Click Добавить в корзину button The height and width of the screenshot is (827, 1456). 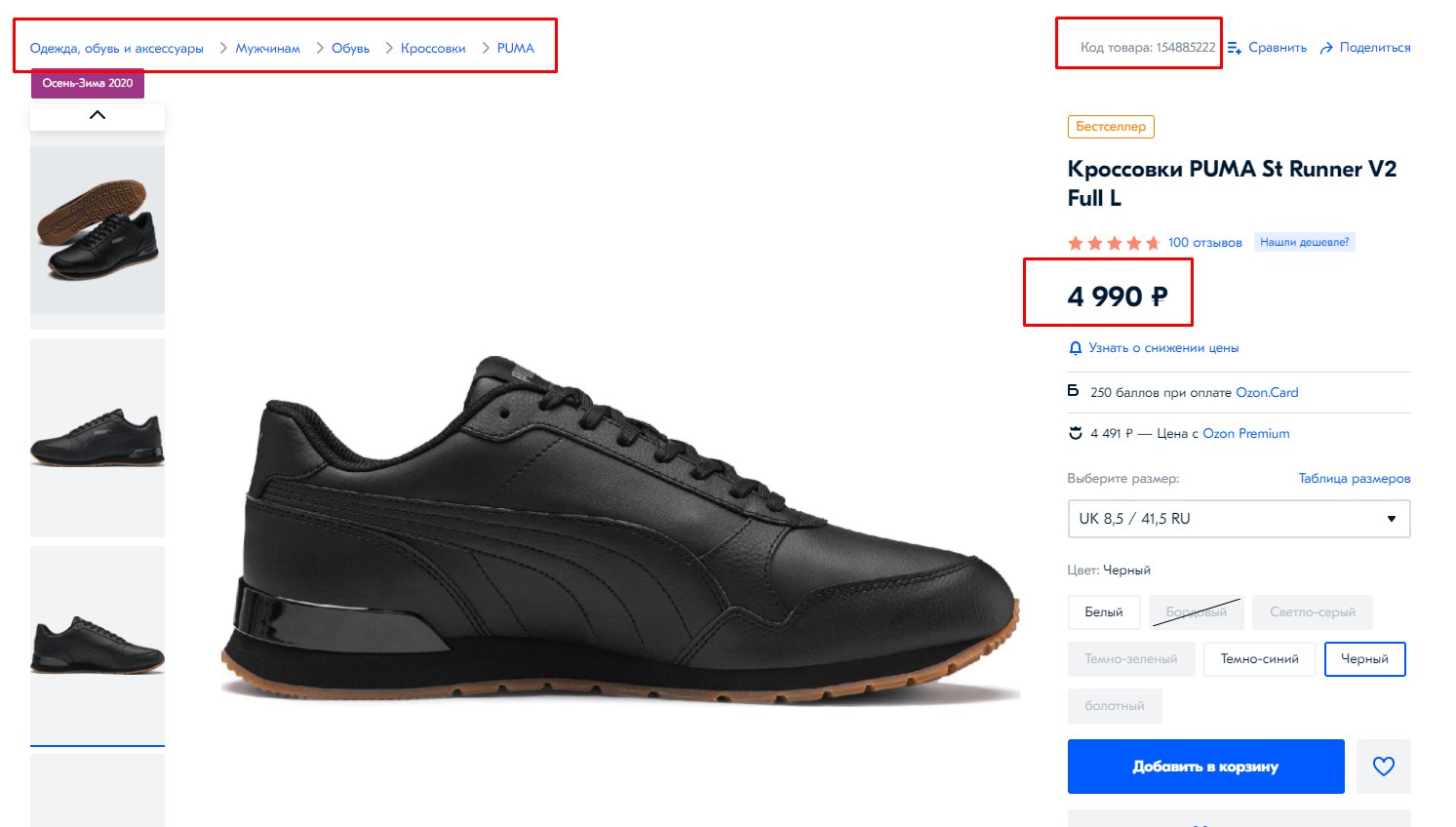click(x=1205, y=767)
